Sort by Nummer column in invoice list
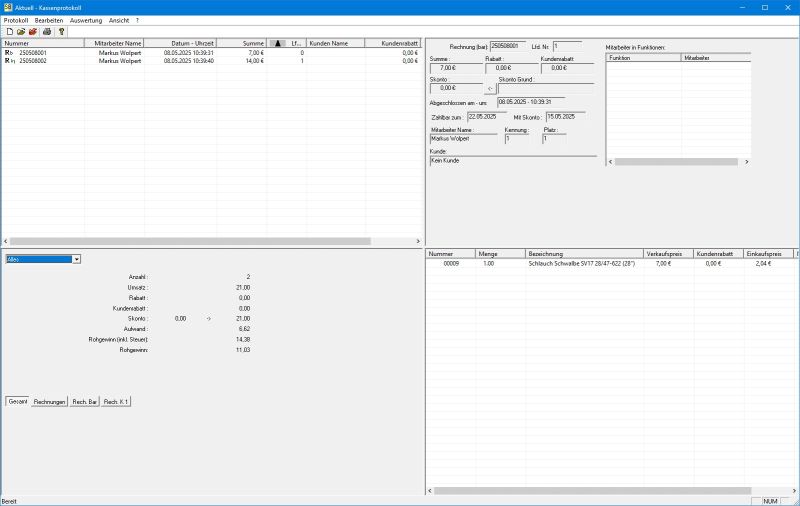Viewport: 800px width, 506px height. [43, 43]
